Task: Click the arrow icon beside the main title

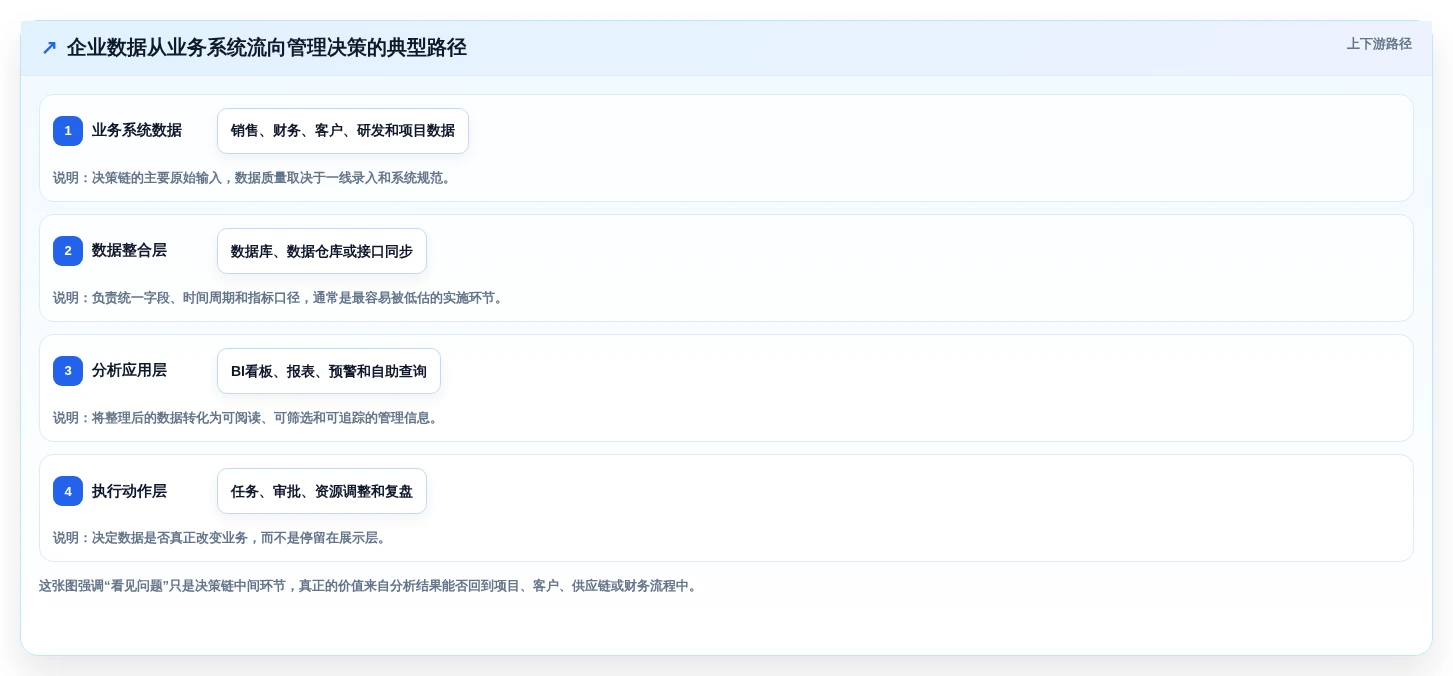Action: 49,48
